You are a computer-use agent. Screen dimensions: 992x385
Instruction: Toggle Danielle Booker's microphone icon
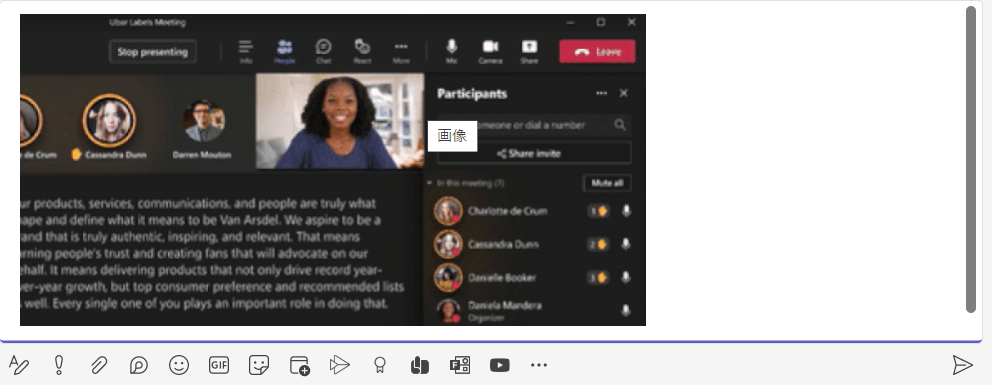click(x=626, y=278)
